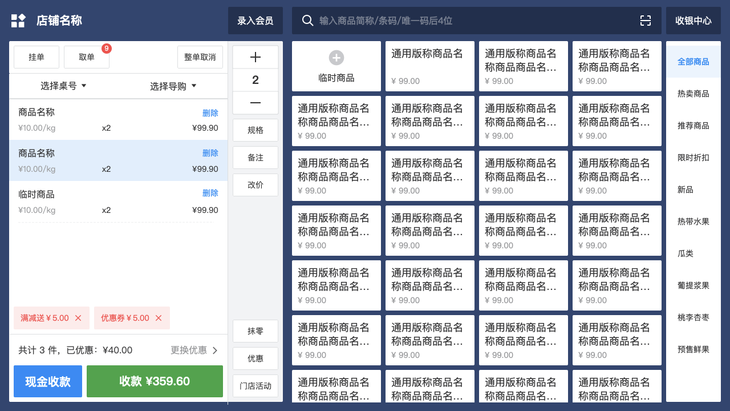Click the barcode scan icon in search bar
The width and height of the screenshot is (730, 411).
pyautogui.click(x=645, y=20)
